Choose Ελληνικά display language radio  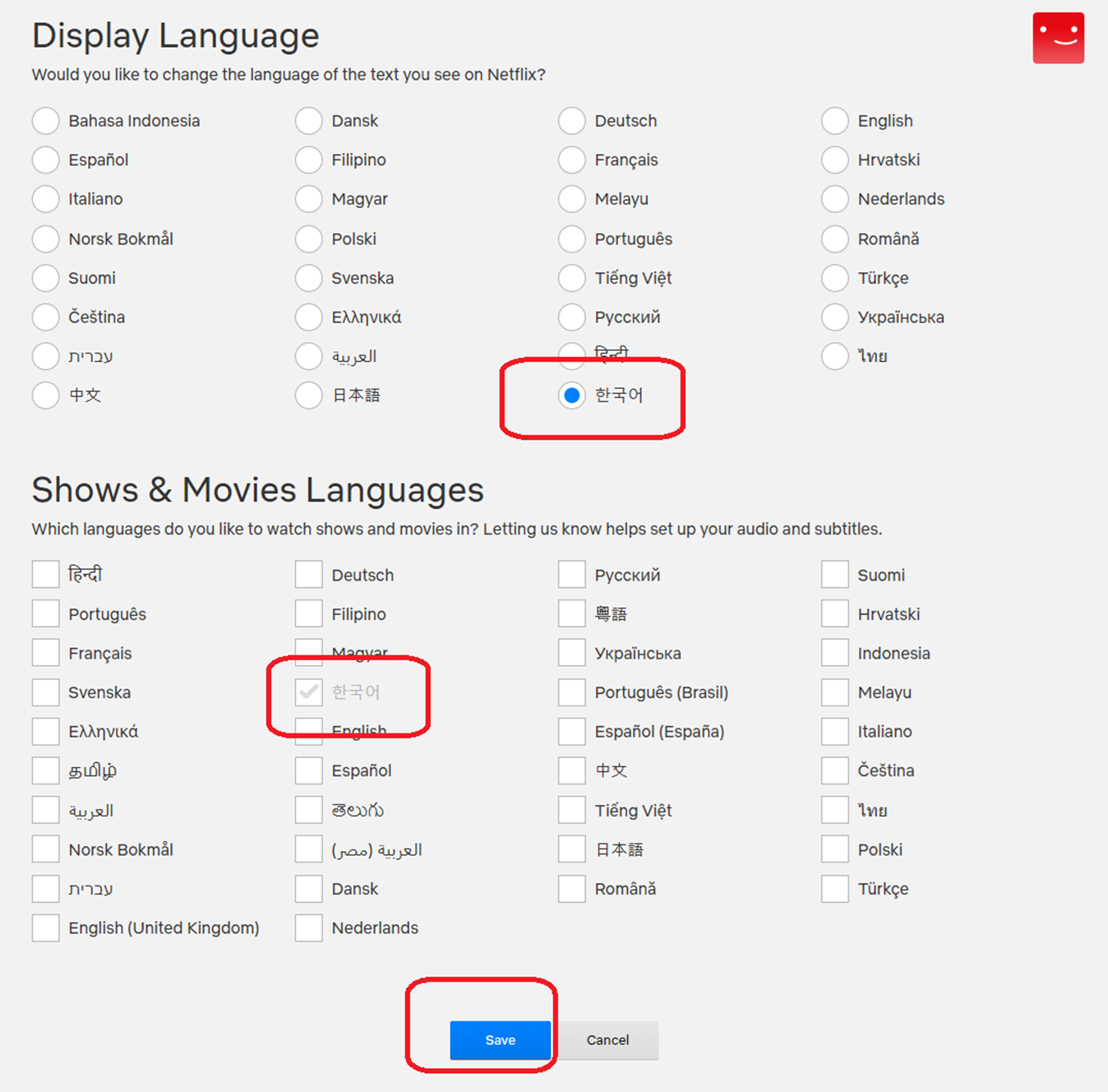[x=308, y=317]
